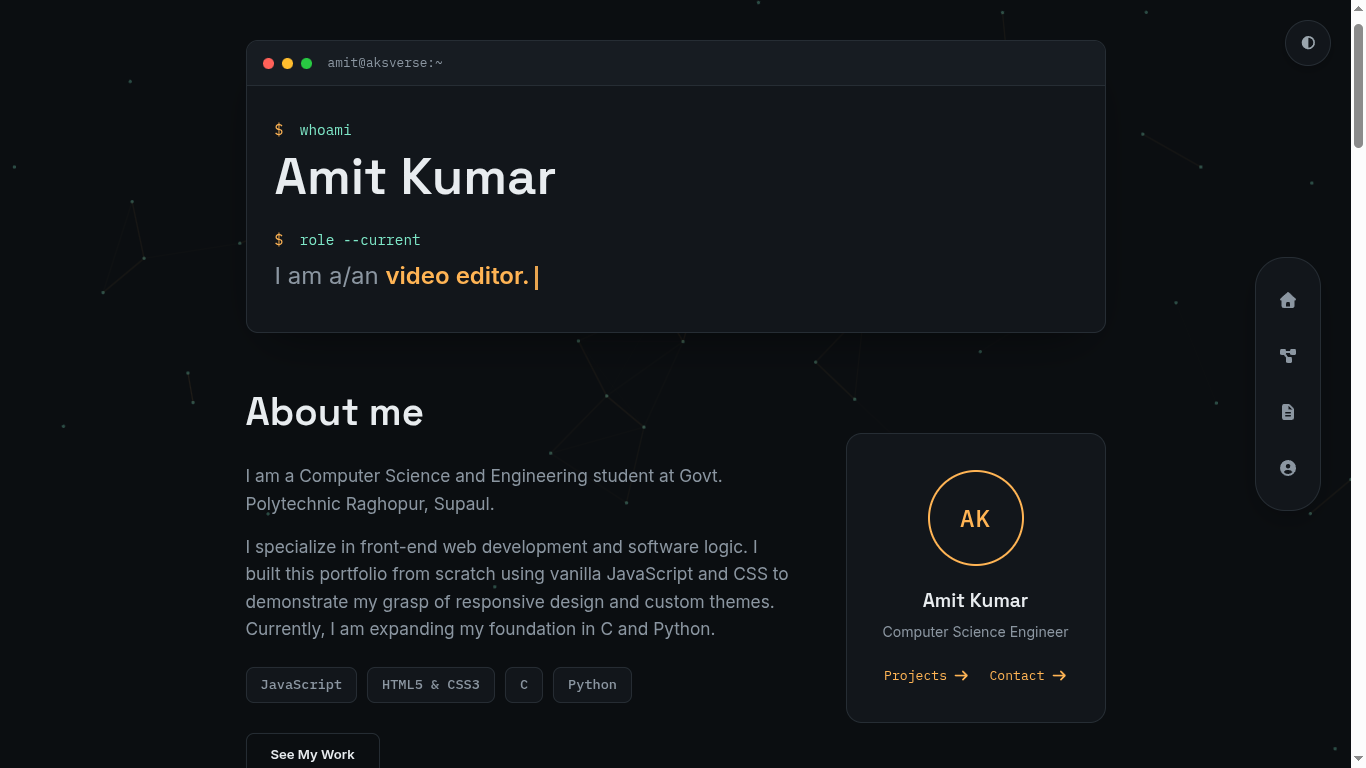This screenshot has width=1366, height=768.
Task: Select the JavaScript skill tag
Action: pyautogui.click(x=301, y=685)
